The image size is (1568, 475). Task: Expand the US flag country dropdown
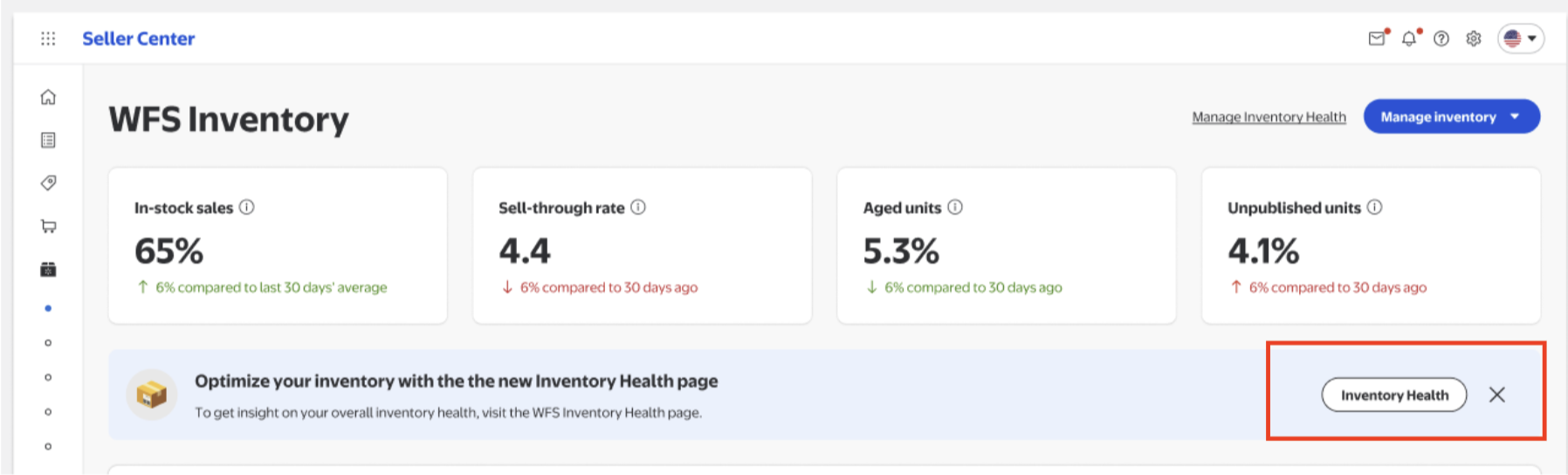pos(1521,38)
